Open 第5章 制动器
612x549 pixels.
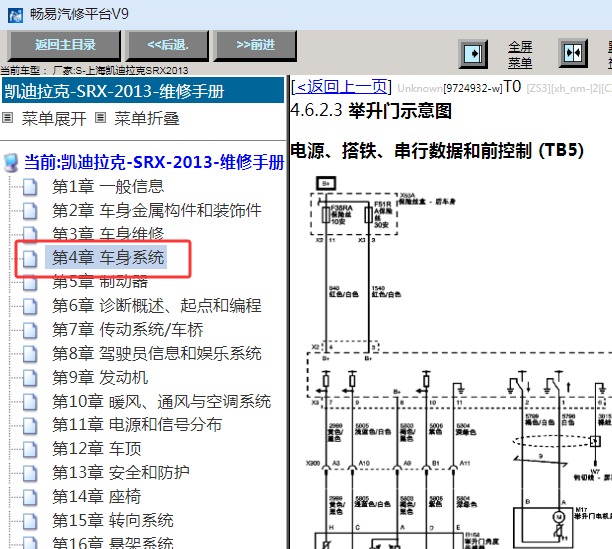(100, 282)
